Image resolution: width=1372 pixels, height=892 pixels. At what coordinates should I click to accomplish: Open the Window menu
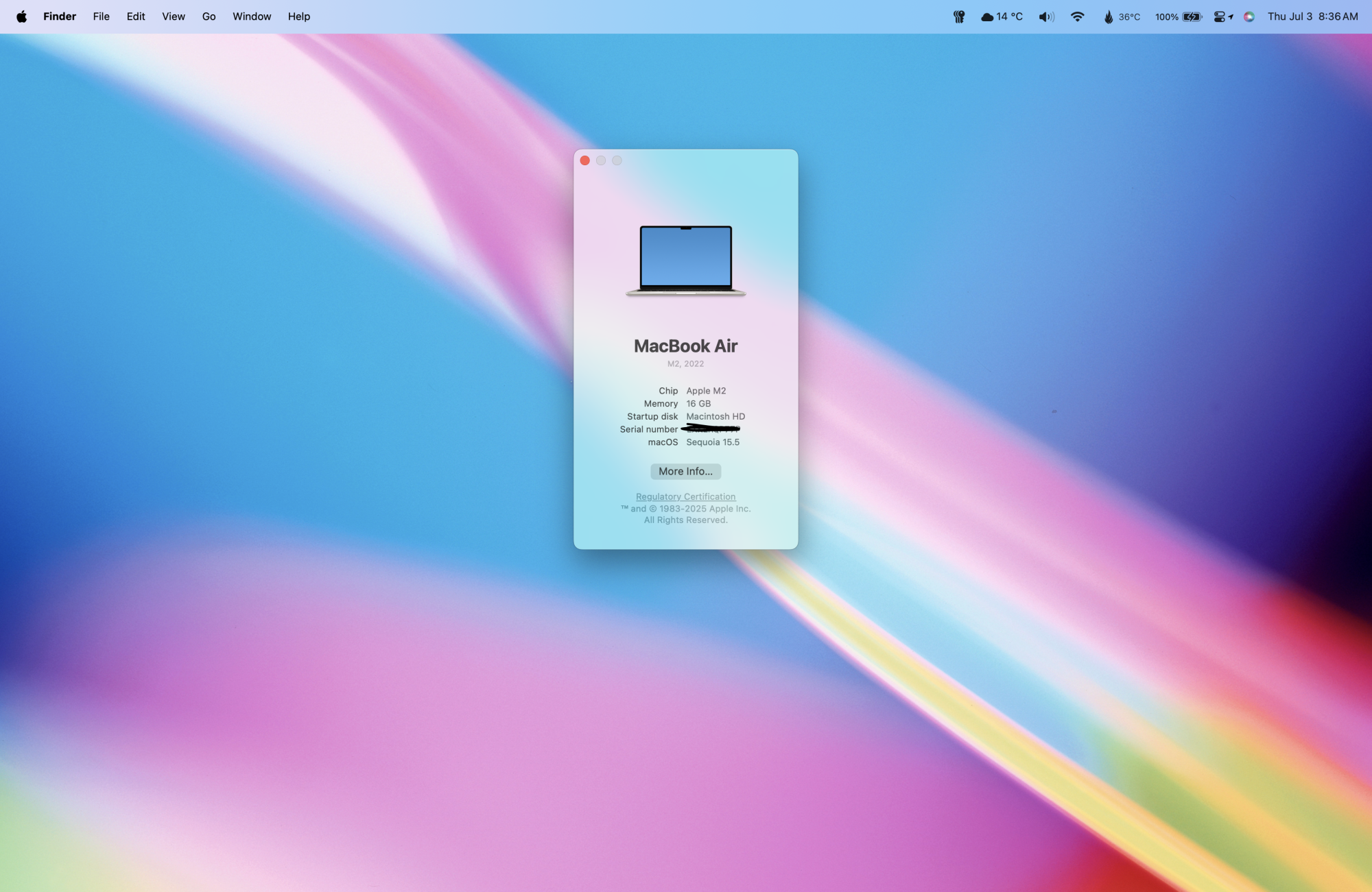point(252,16)
